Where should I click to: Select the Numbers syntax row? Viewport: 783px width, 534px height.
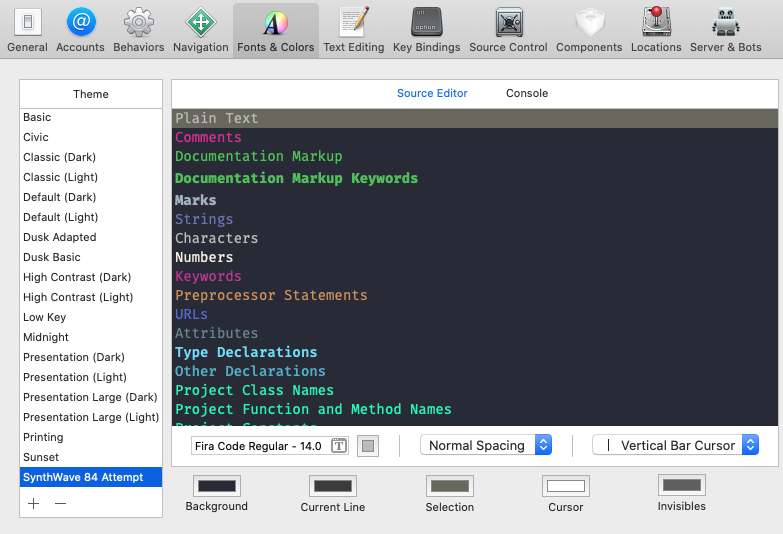(475, 257)
